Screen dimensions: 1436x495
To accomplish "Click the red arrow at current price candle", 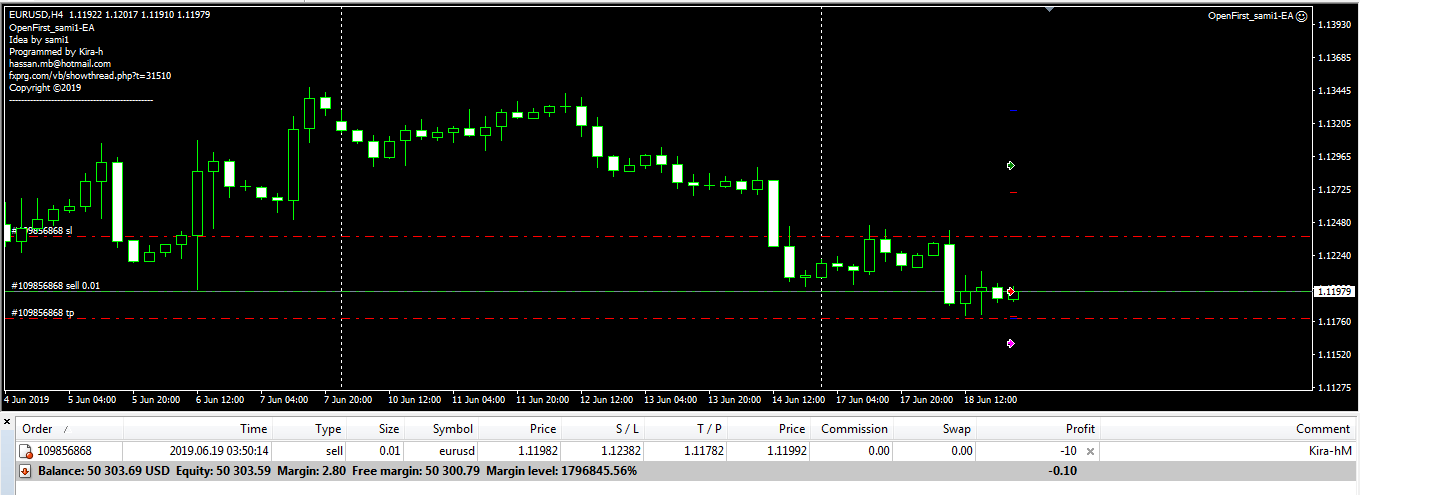I will click(x=1011, y=290).
